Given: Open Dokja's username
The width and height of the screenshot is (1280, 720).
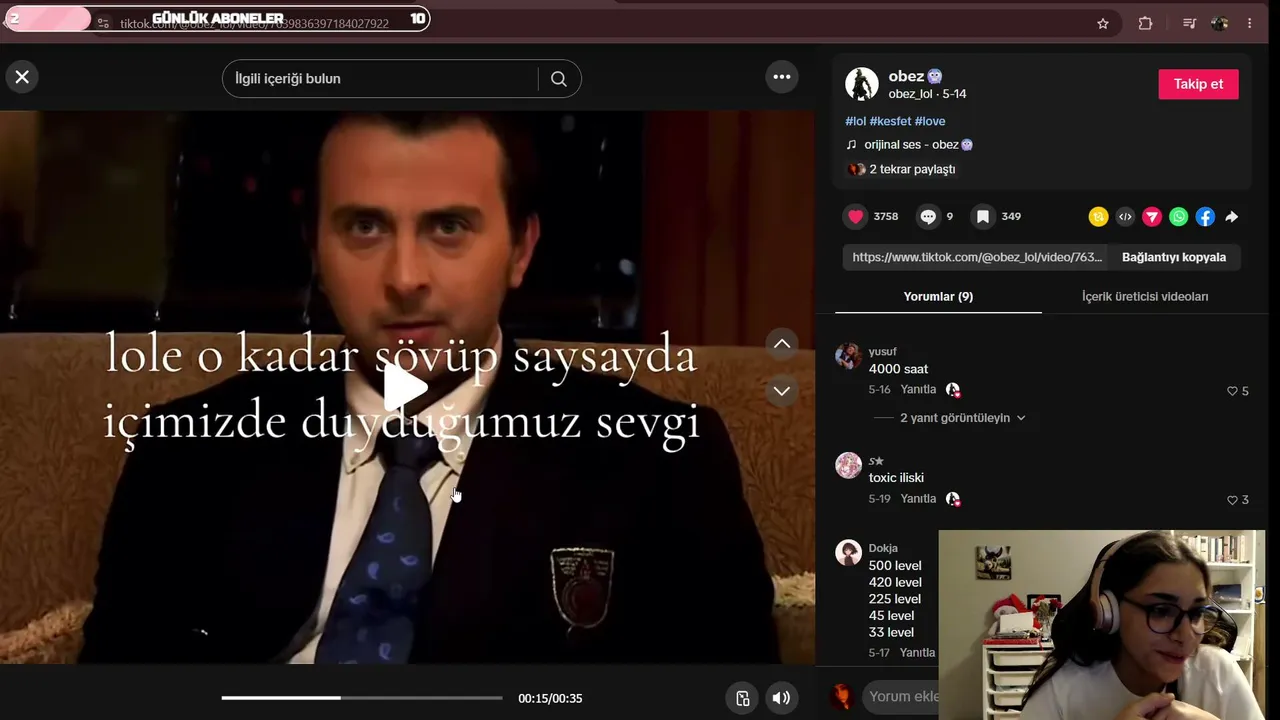Looking at the screenshot, I should pos(883,548).
